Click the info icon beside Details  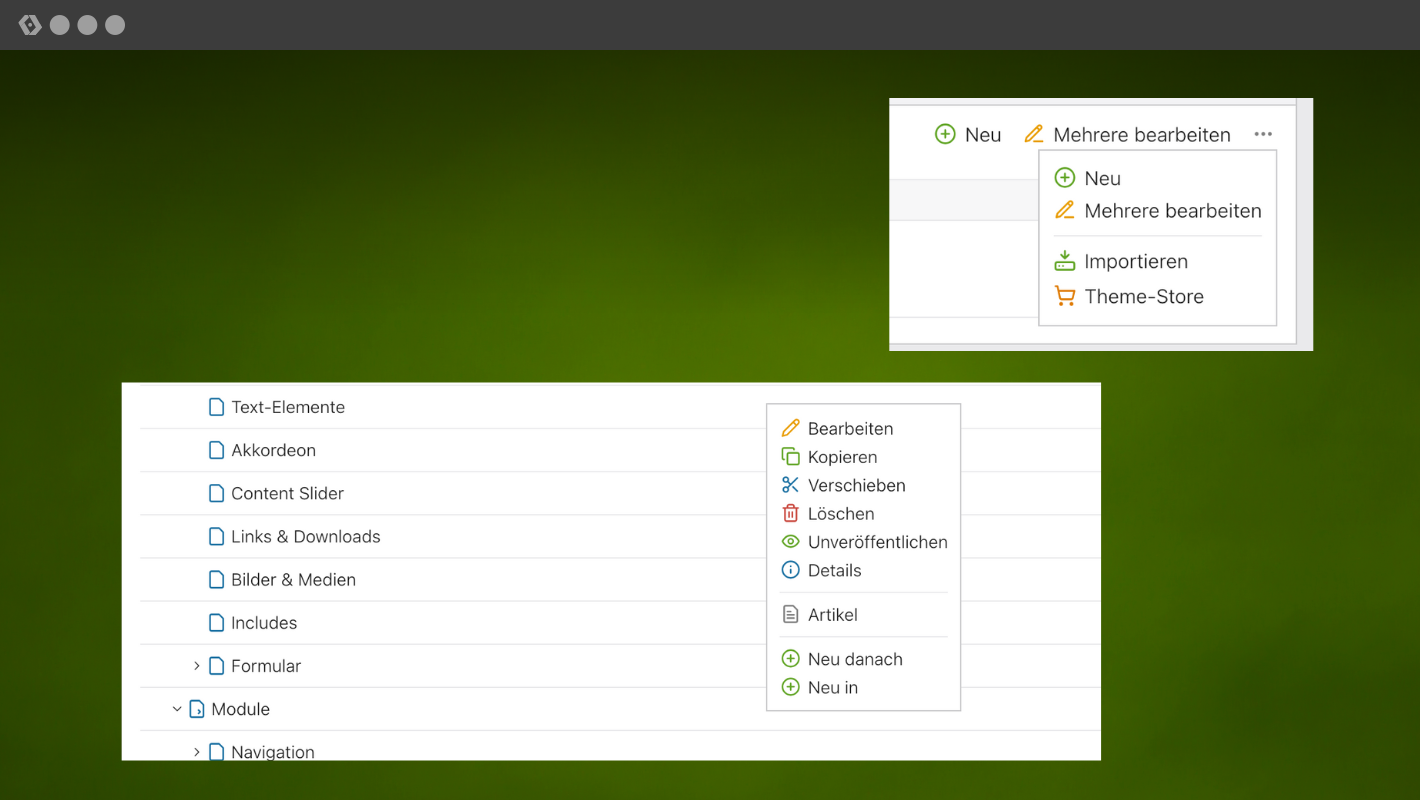click(x=790, y=571)
